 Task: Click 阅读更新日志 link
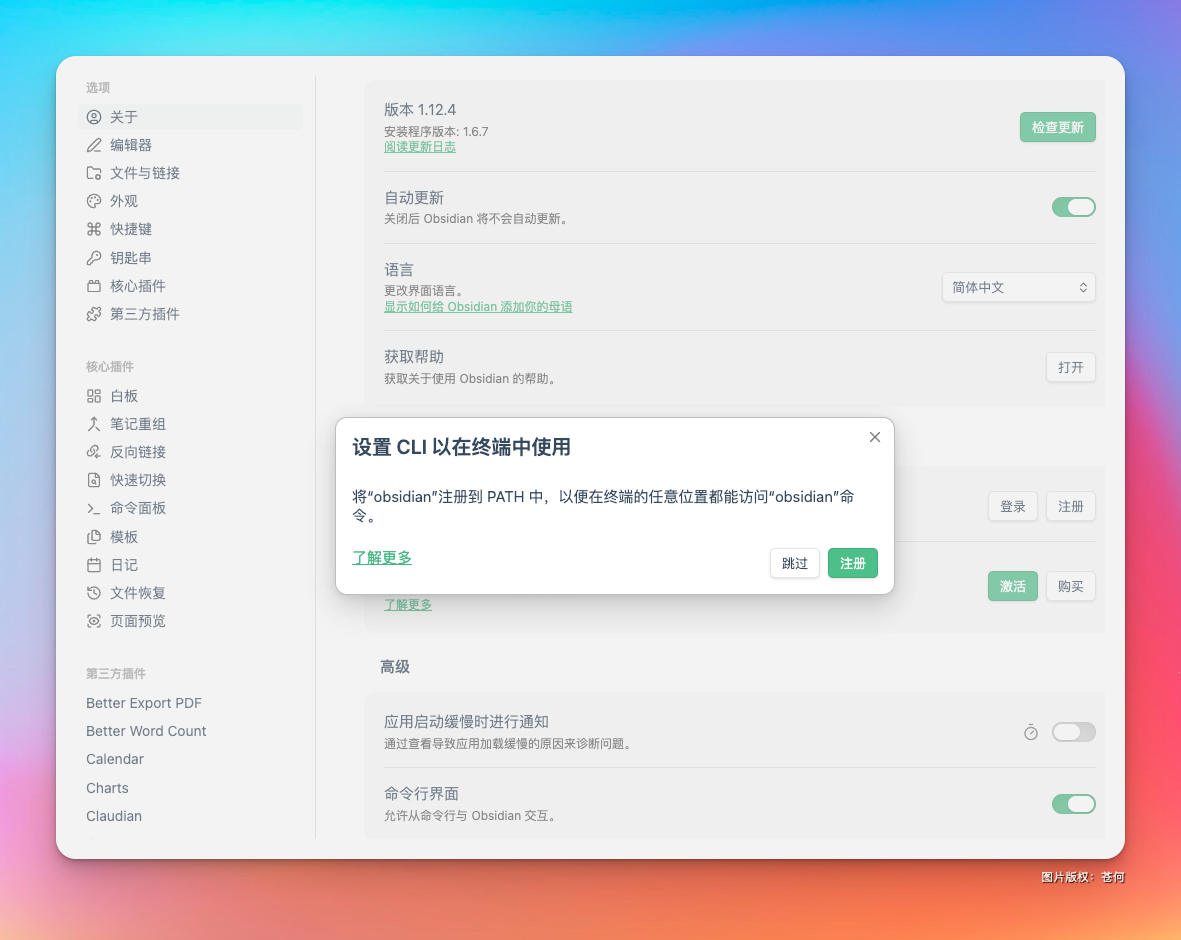click(x=420, y=147)
